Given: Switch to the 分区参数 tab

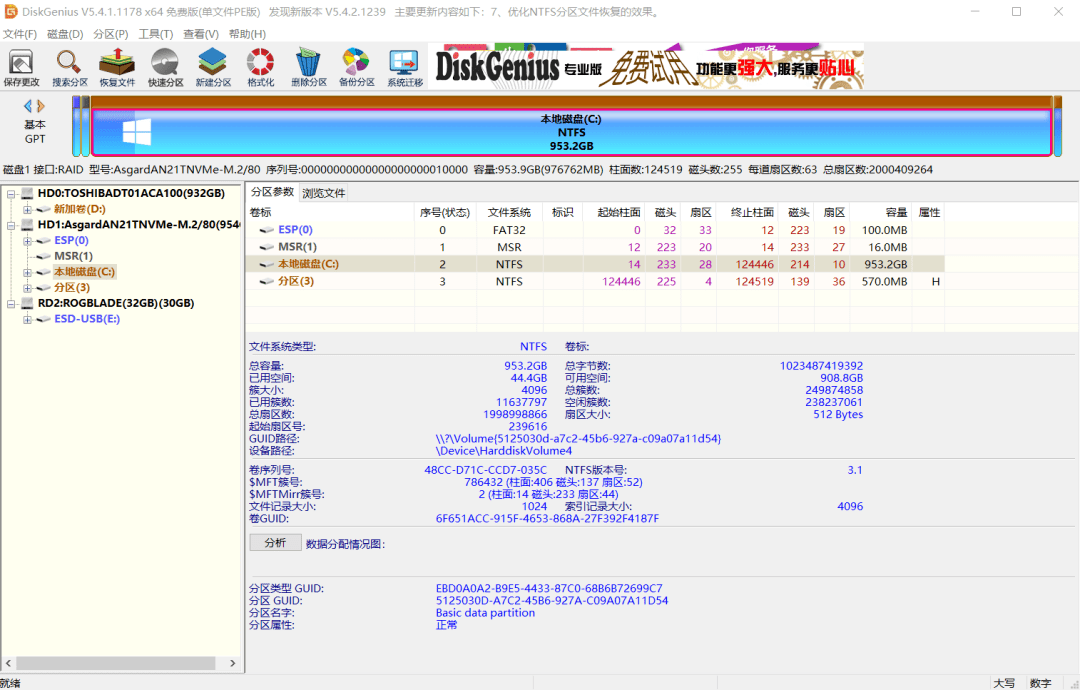Looking at the screenshot, I should [272, 192].
